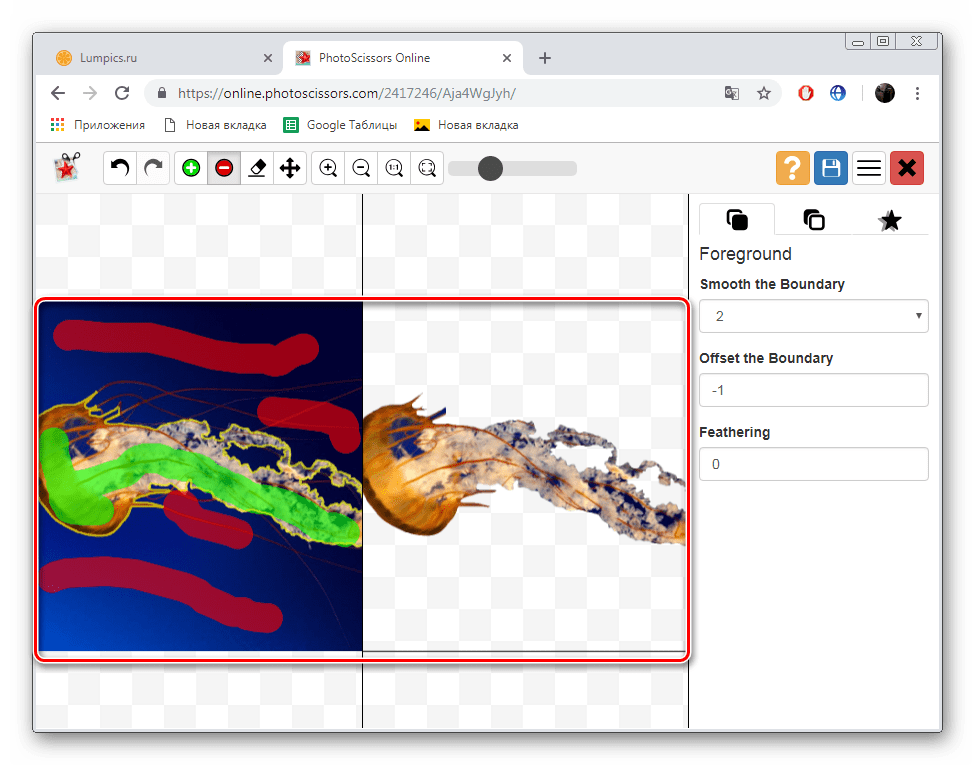The width and height of the screenshot is (975, 765).
Task: Select the eraser tool
Action: point(257,168)
